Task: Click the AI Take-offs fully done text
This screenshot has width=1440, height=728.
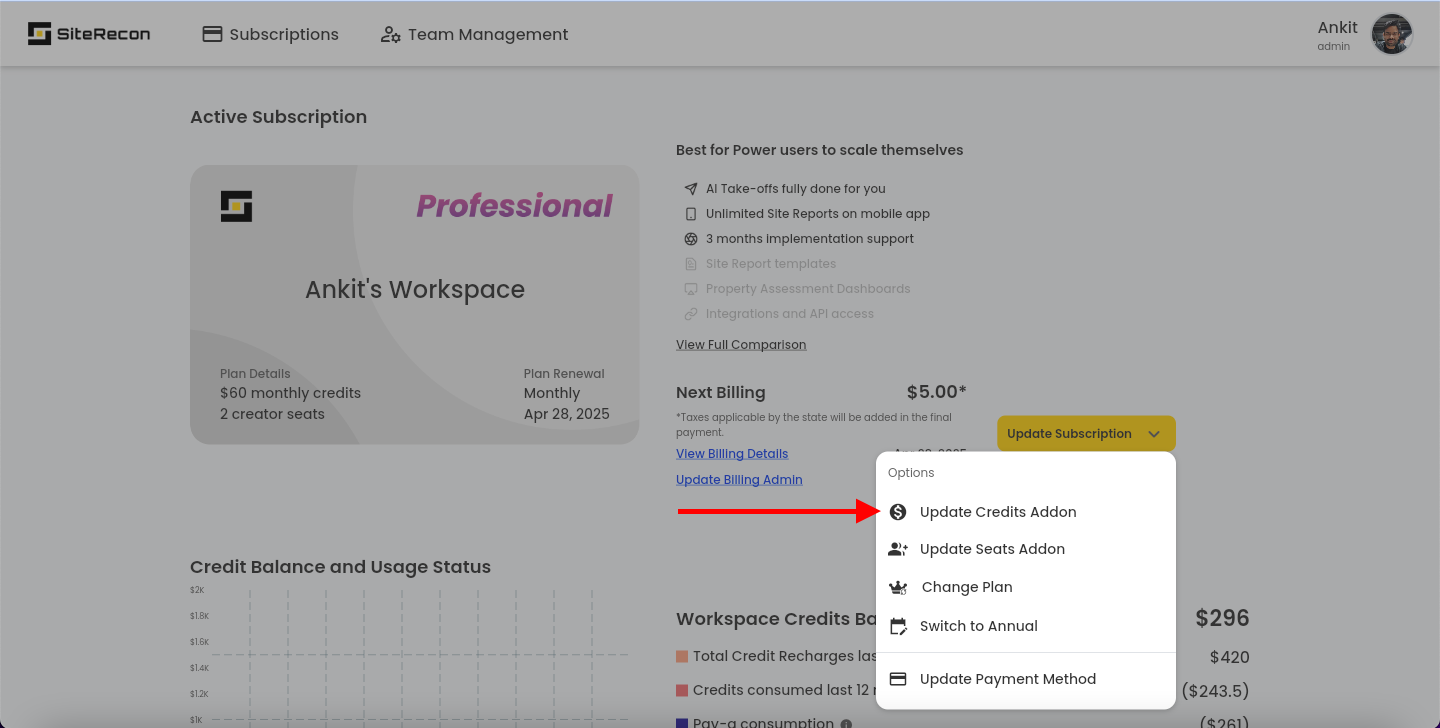Action: (x=796, y=189)
